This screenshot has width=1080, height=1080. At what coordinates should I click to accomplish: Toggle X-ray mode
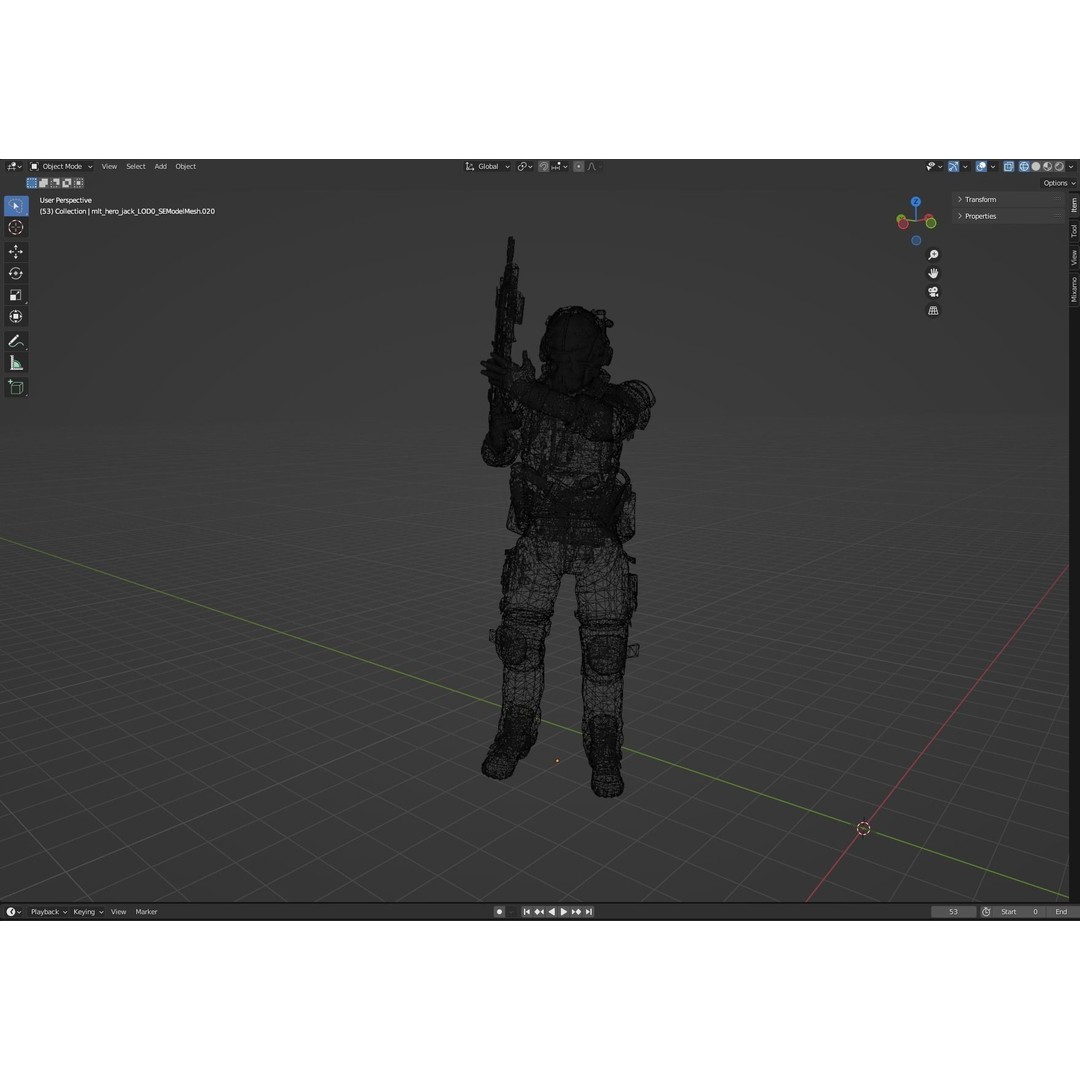point(1008,167)
